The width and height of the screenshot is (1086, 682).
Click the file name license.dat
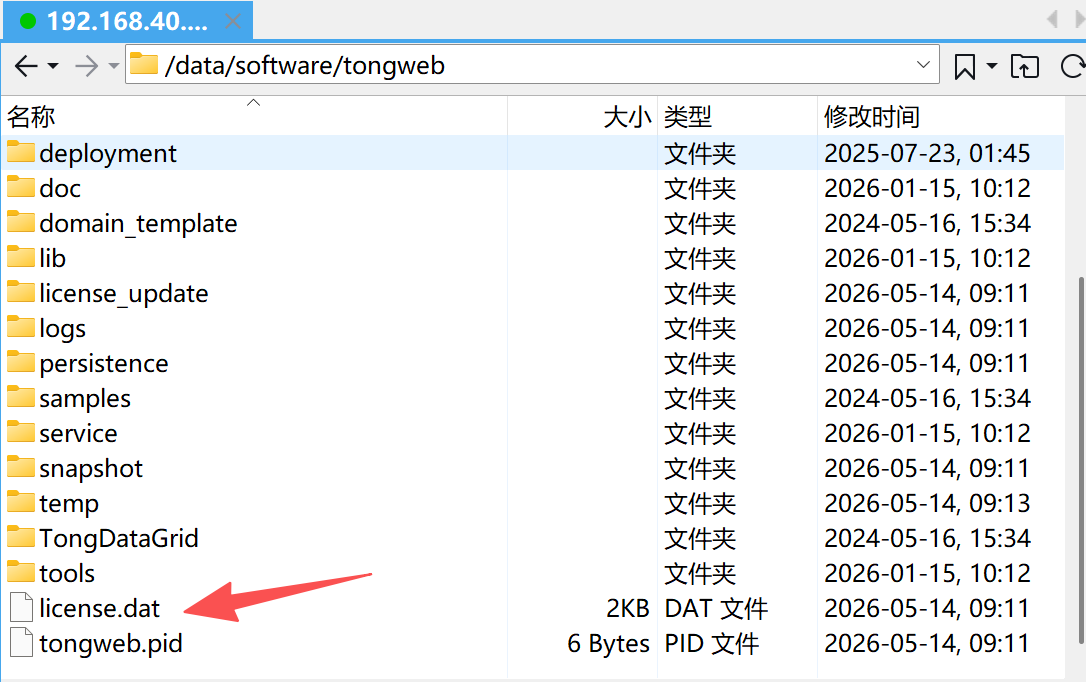(100, 608)
